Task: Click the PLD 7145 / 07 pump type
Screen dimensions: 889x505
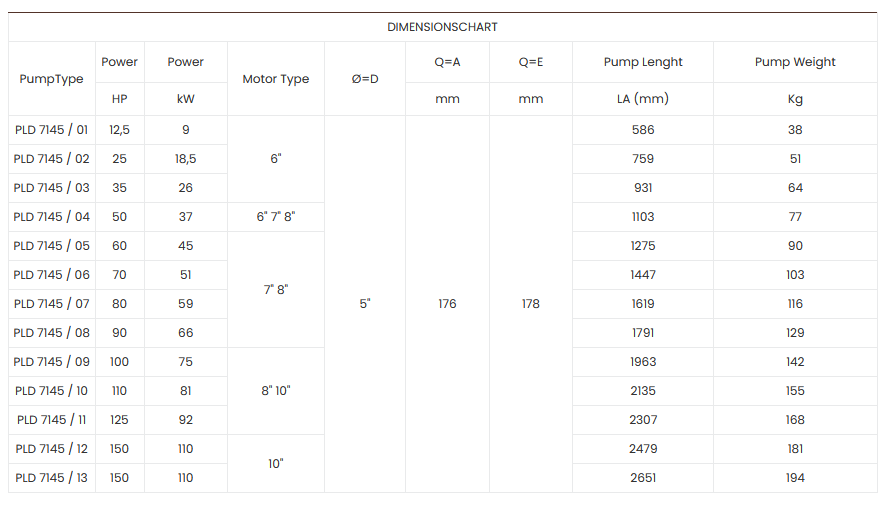Action: tap(52, 304)
